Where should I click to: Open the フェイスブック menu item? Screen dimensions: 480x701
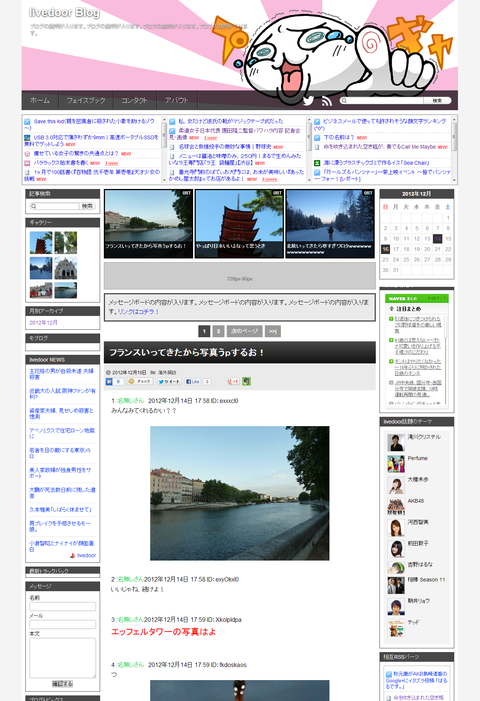(86, 100)
